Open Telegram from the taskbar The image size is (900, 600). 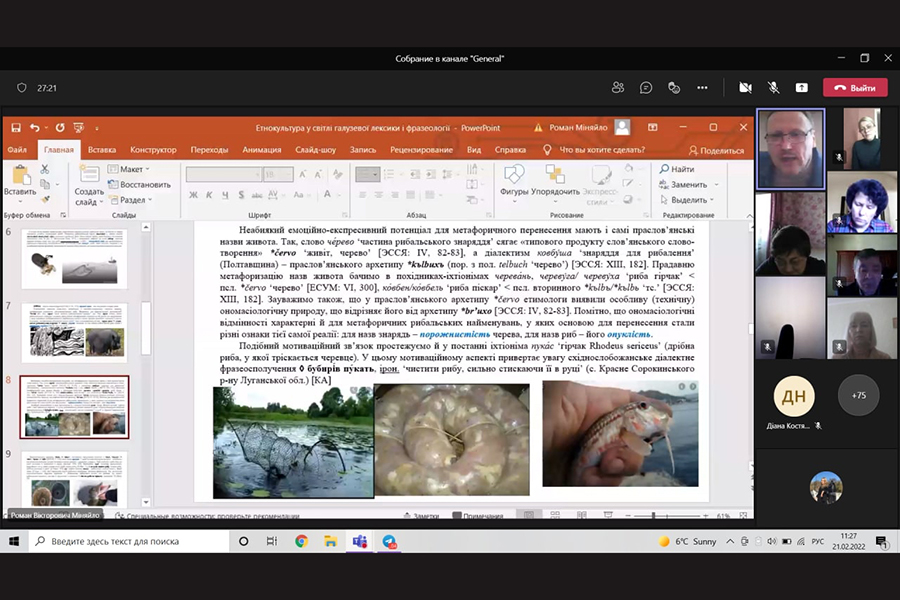pos(389,541)
